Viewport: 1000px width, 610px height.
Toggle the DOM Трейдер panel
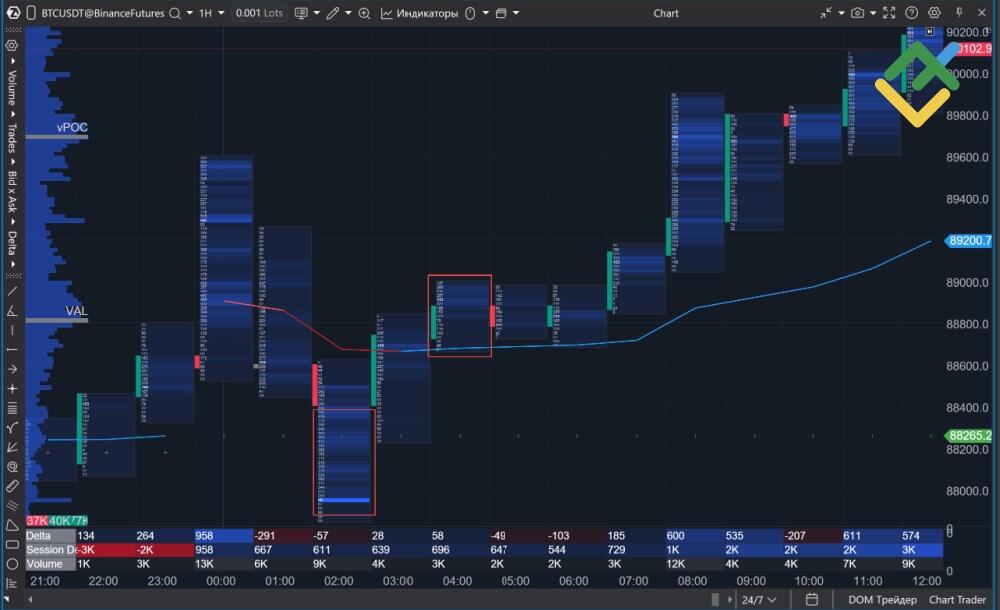[x=881, y=599]
